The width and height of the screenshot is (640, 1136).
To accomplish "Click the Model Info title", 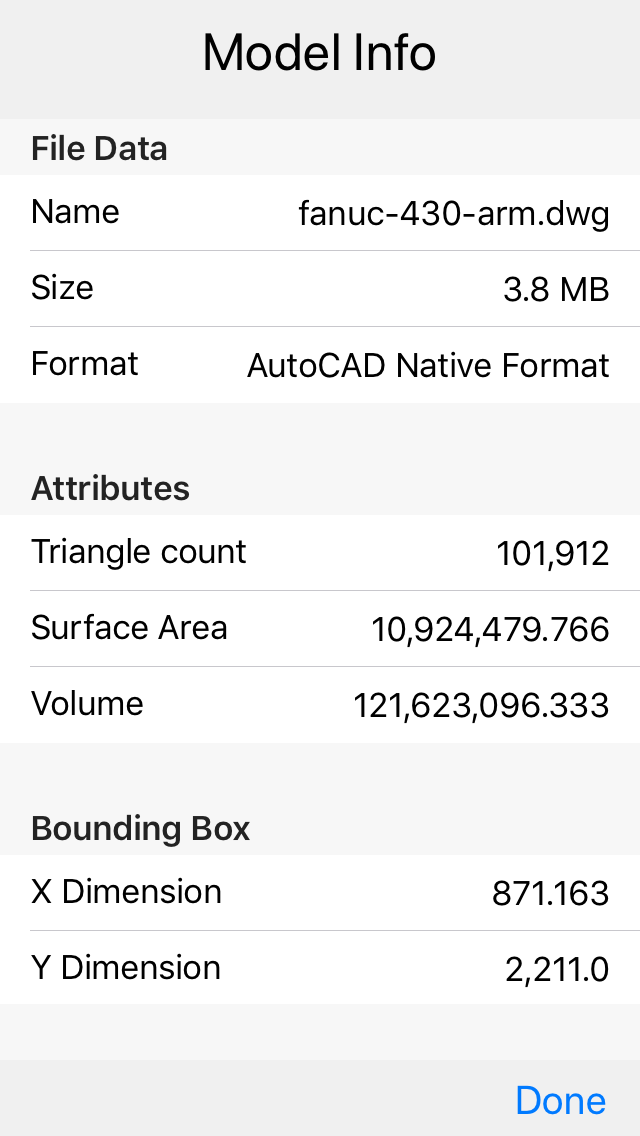I will [x=319, y=52].
